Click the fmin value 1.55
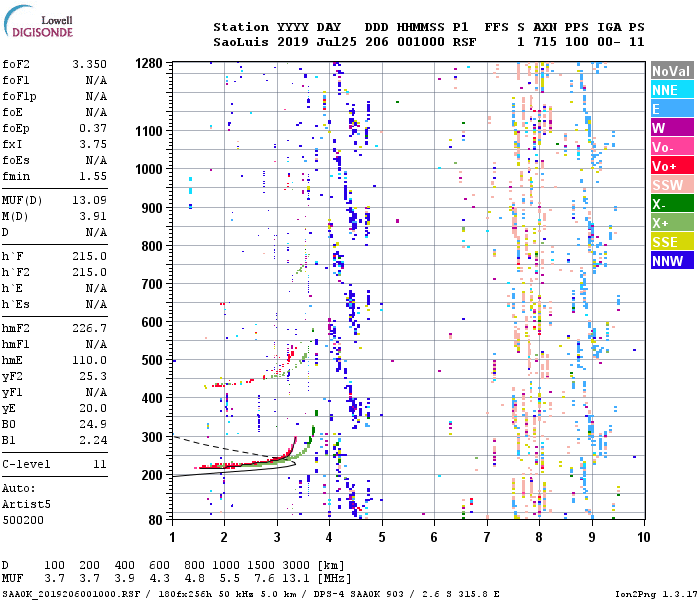The height and width of the screenshot is (600, 700). coord(93,176)
